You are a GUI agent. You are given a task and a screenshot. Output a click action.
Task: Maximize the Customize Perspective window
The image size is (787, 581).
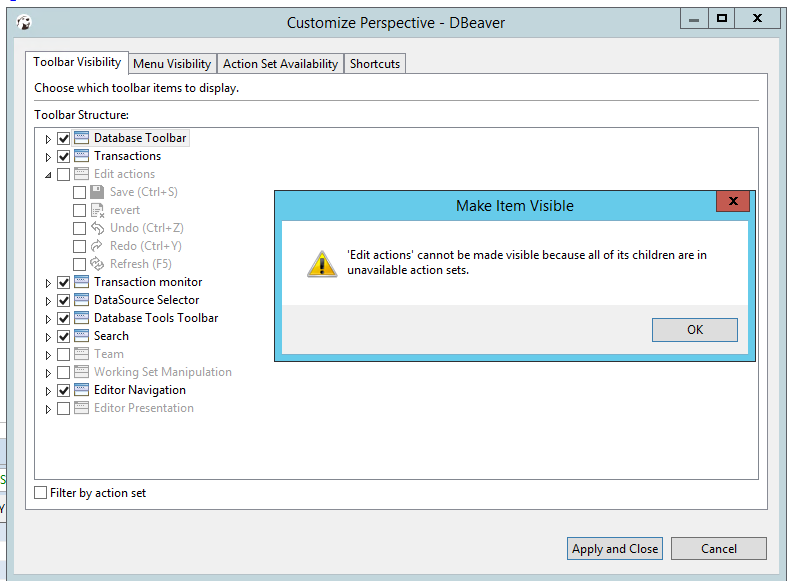click(722, 19)
